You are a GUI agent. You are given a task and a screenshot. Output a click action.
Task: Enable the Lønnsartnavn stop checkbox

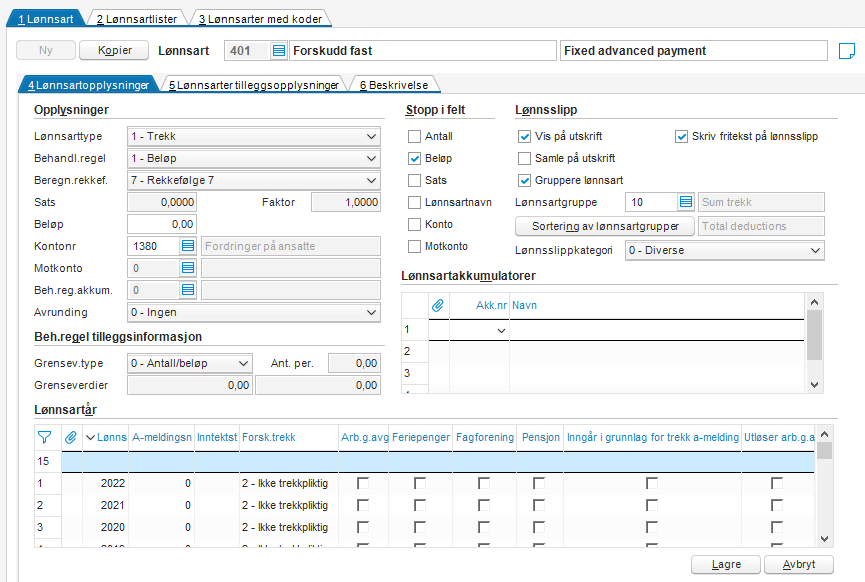click(x=414, y=202)
